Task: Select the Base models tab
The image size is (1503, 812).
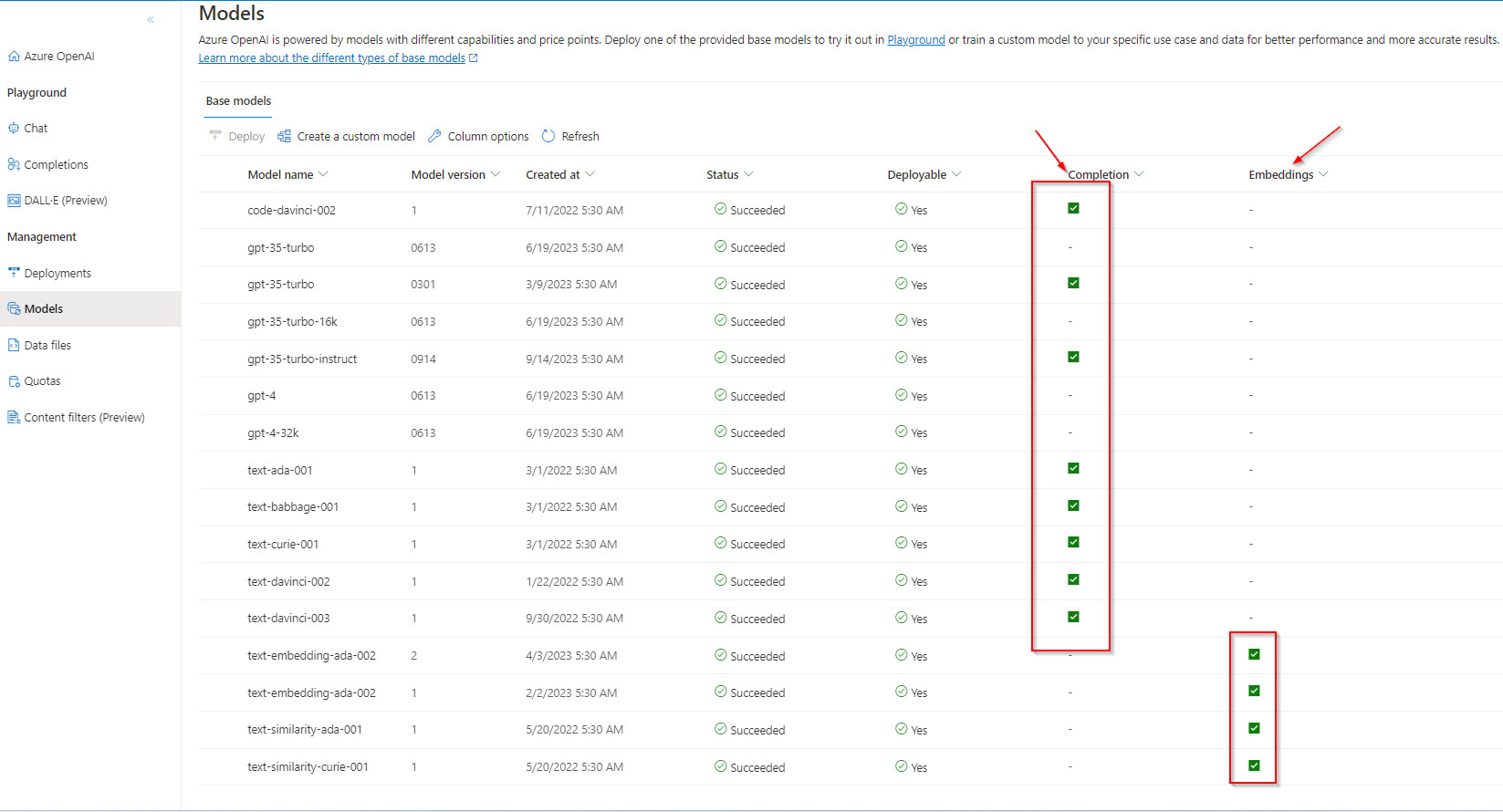Action: tap(238, 101)
